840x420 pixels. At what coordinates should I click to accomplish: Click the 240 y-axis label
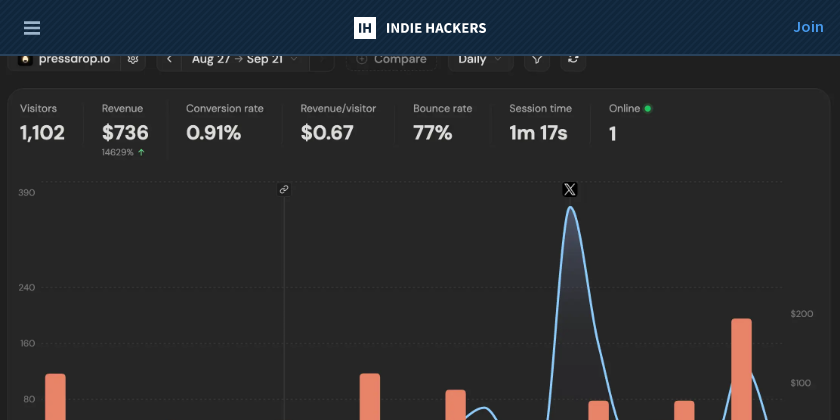[x=27, y=288]
